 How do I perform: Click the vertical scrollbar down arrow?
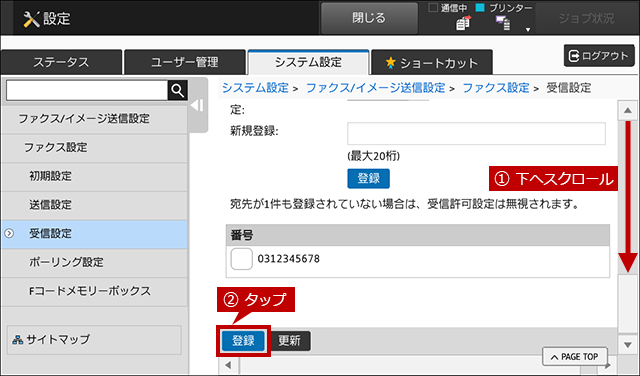[627, 345]
